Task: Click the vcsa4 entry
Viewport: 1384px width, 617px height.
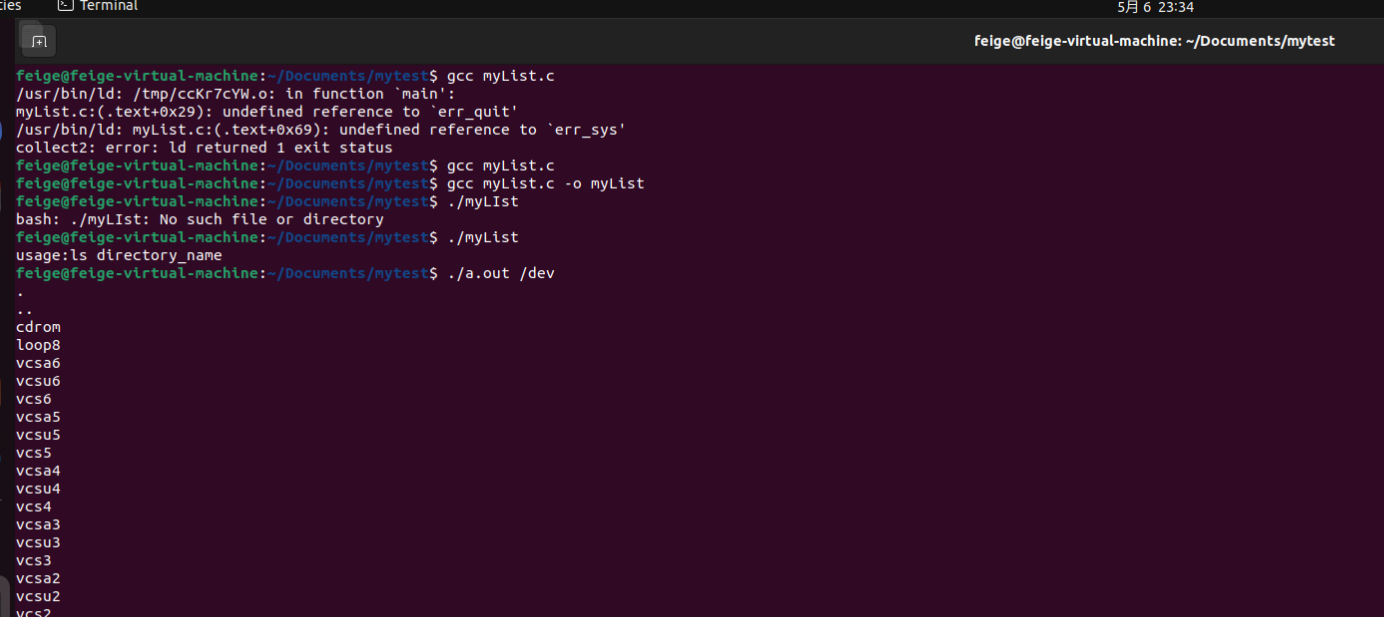Action: coord(38,472)
